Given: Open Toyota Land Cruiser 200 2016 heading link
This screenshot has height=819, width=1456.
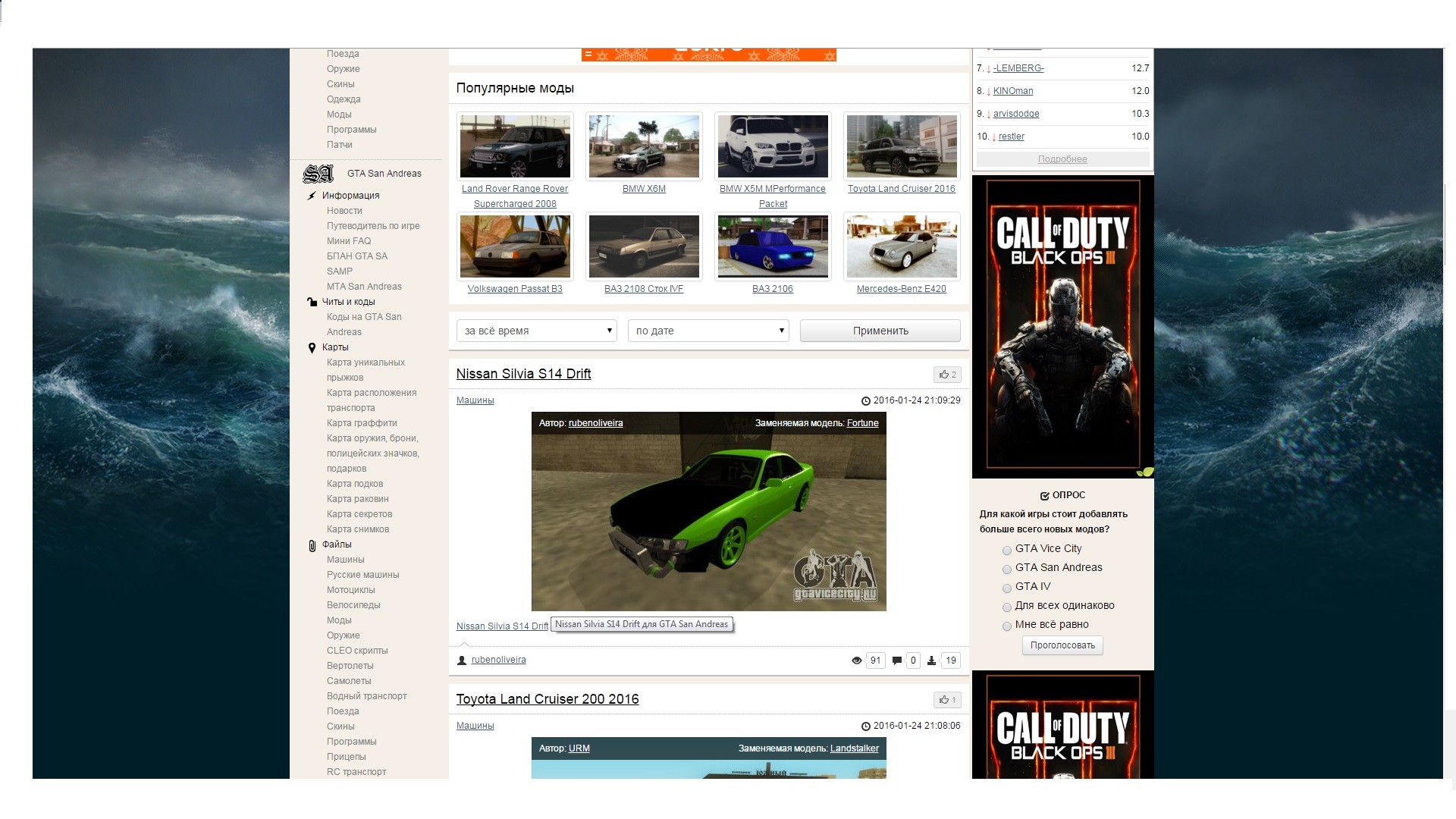Looking at the screenshot, I should click(548, 699).
